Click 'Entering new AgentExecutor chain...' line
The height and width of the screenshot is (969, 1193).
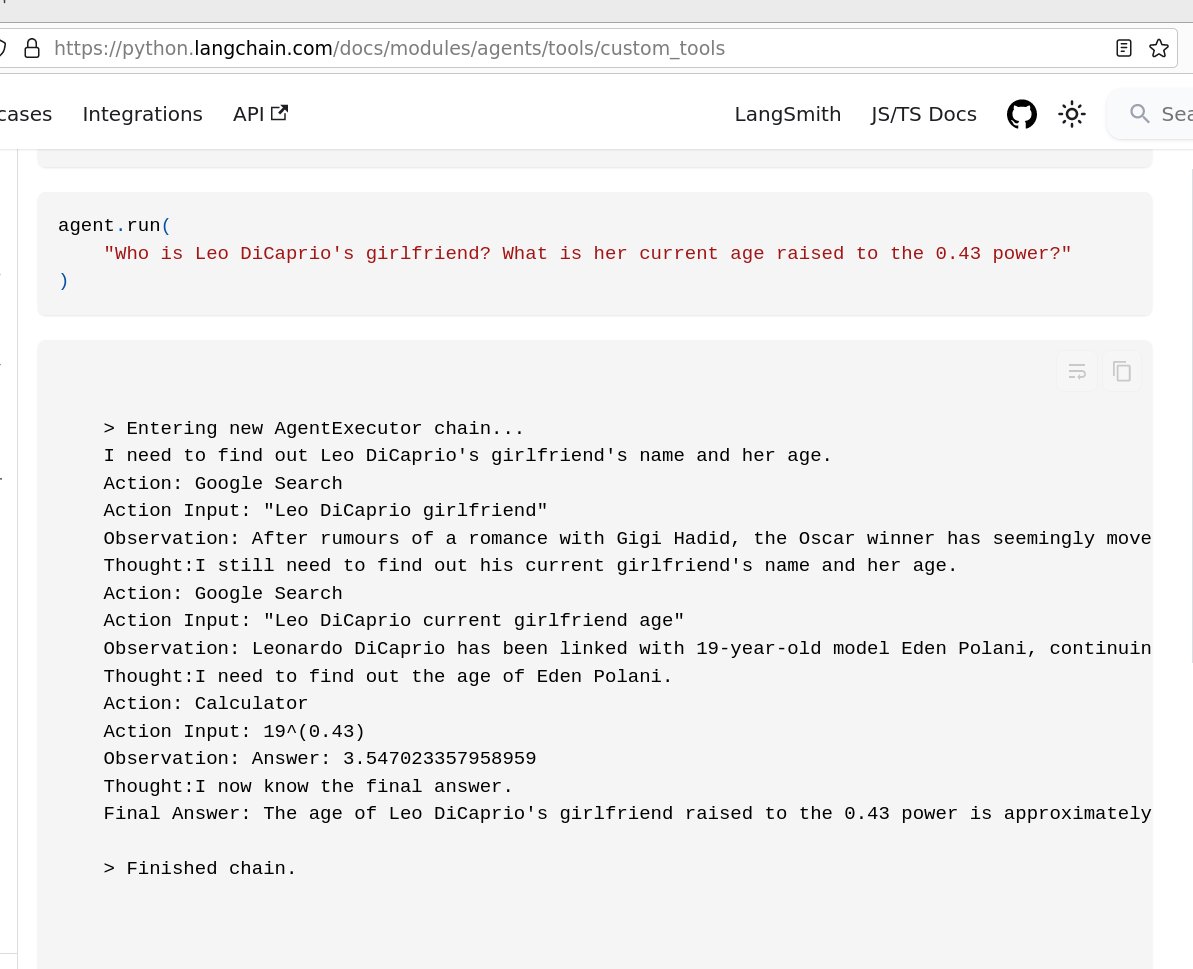pos(313,428)
